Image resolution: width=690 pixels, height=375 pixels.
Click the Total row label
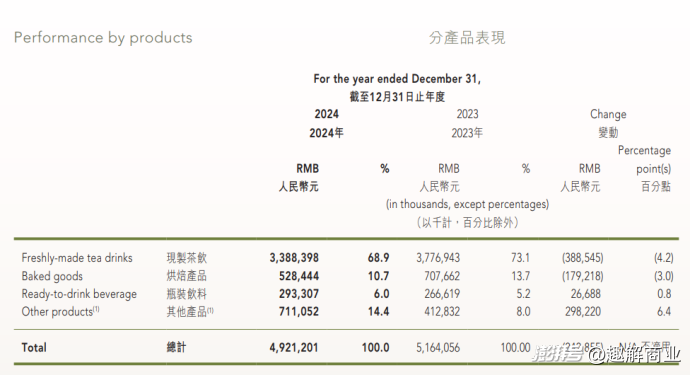point(34,348)
